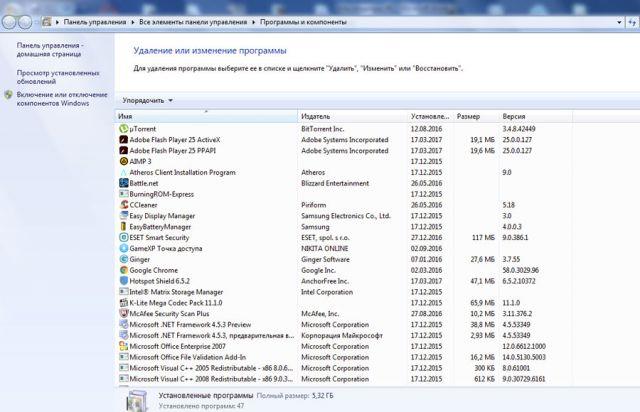This screenshot has height=412, width=640.
Task: Click the CCleaner icon in list
Action: point(123,204)
